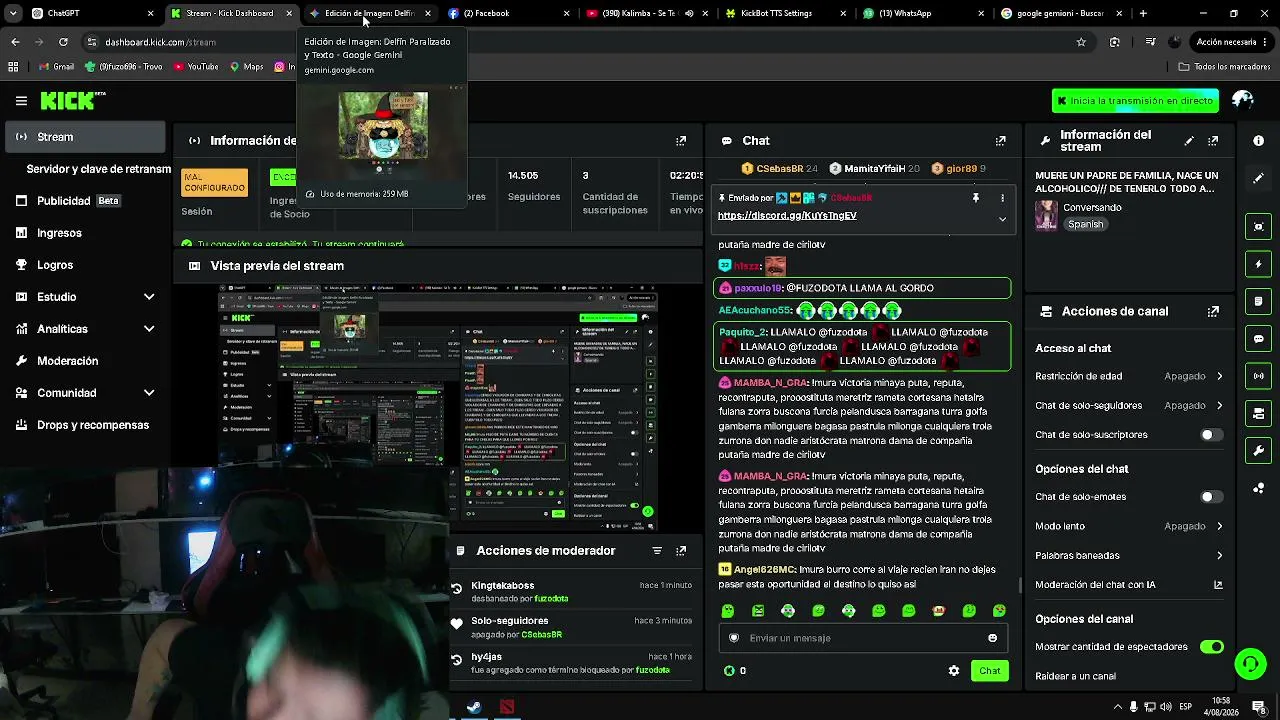Select the pencil icon in right rail
Image resolution: width=1280 pixels, height=720 pixels.
pos(1259,178)
